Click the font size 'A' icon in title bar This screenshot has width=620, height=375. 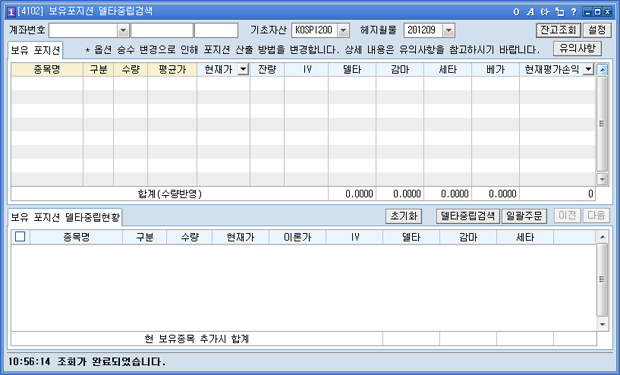pos(530,12)
